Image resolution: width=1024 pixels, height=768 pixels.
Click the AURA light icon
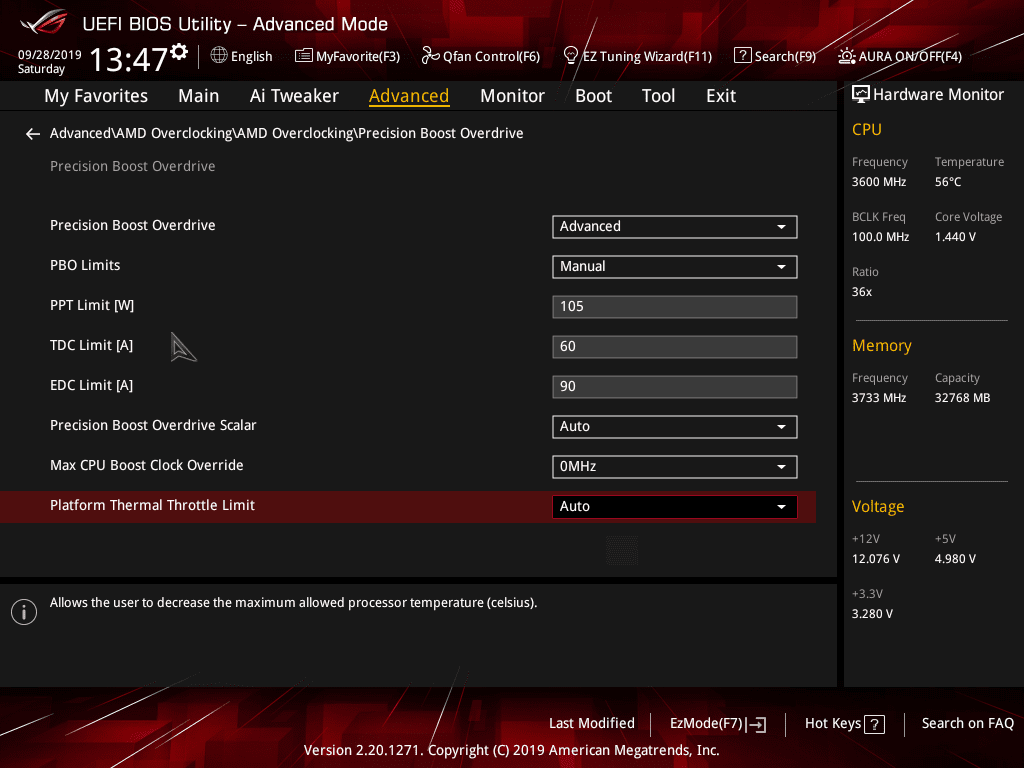point(846,56)
